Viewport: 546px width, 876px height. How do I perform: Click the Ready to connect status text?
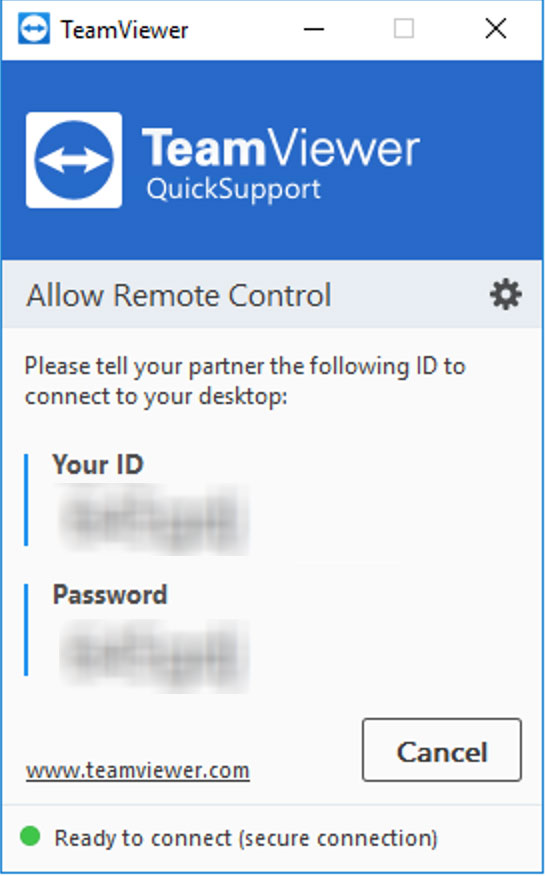pyautogui.click(x=246, y=838)
